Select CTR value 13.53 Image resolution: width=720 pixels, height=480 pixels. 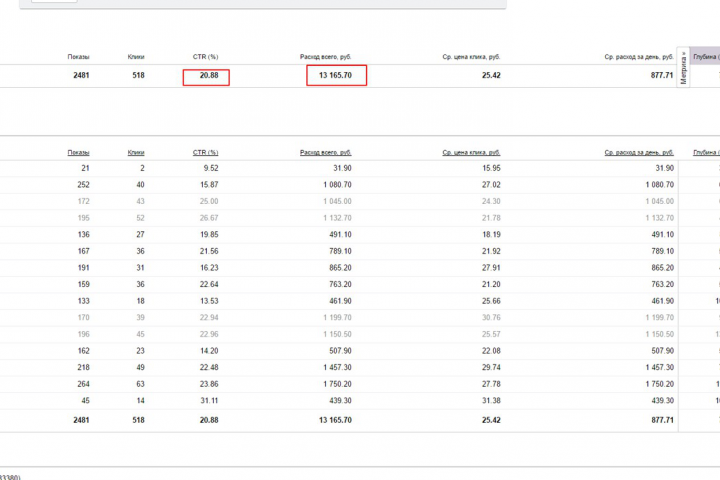(209, 301)
